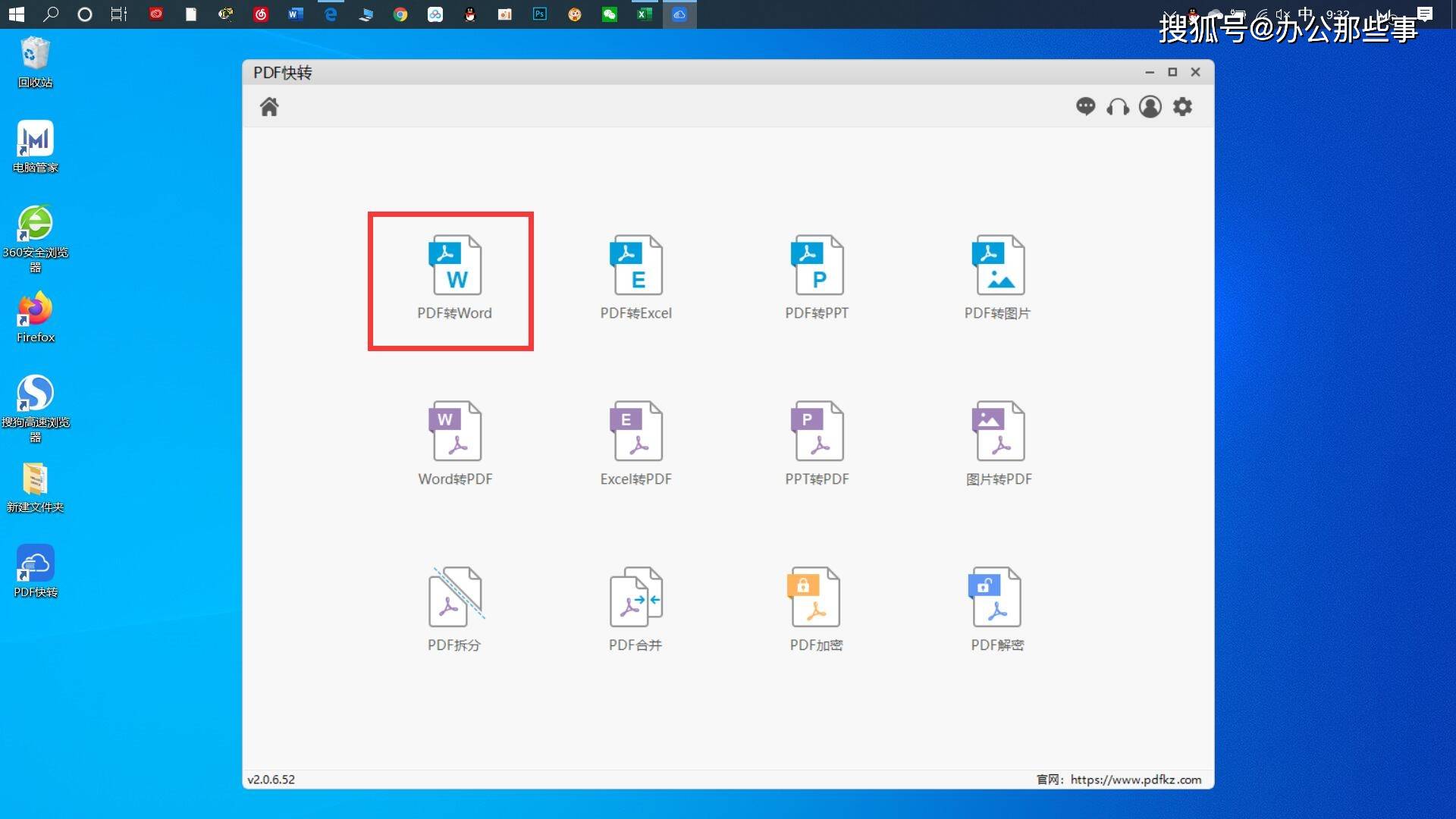Open customer service headset icon

tap(1118, 107)
